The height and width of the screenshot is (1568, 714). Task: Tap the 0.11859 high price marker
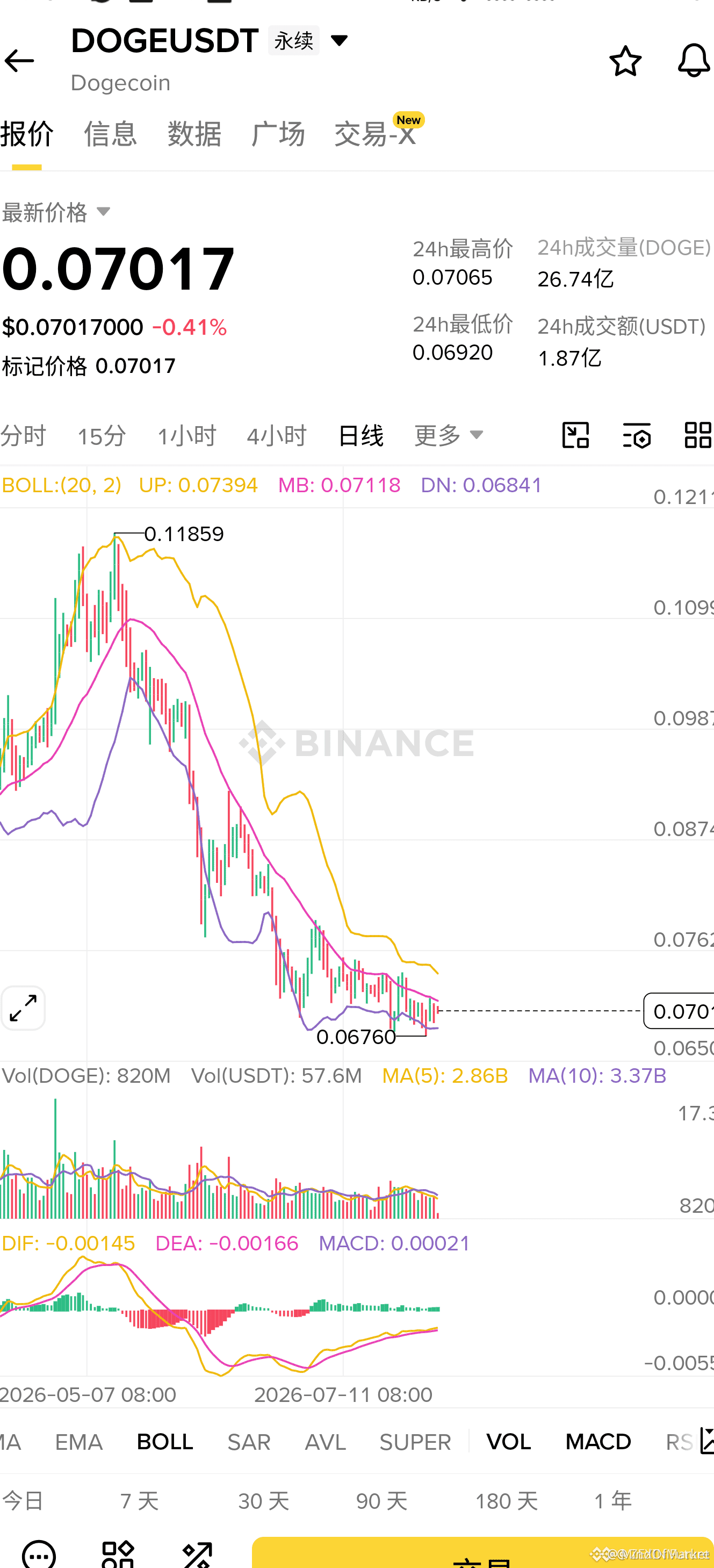coord(184,534)
